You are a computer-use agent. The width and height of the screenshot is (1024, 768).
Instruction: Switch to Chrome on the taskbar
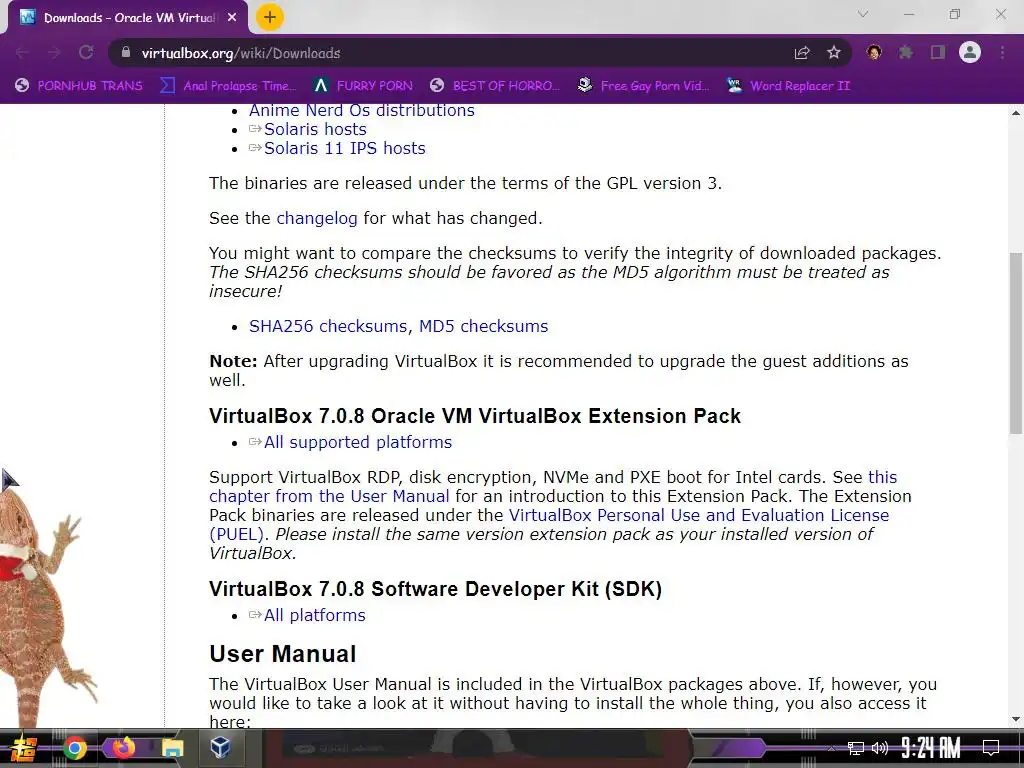click(74, 748)
